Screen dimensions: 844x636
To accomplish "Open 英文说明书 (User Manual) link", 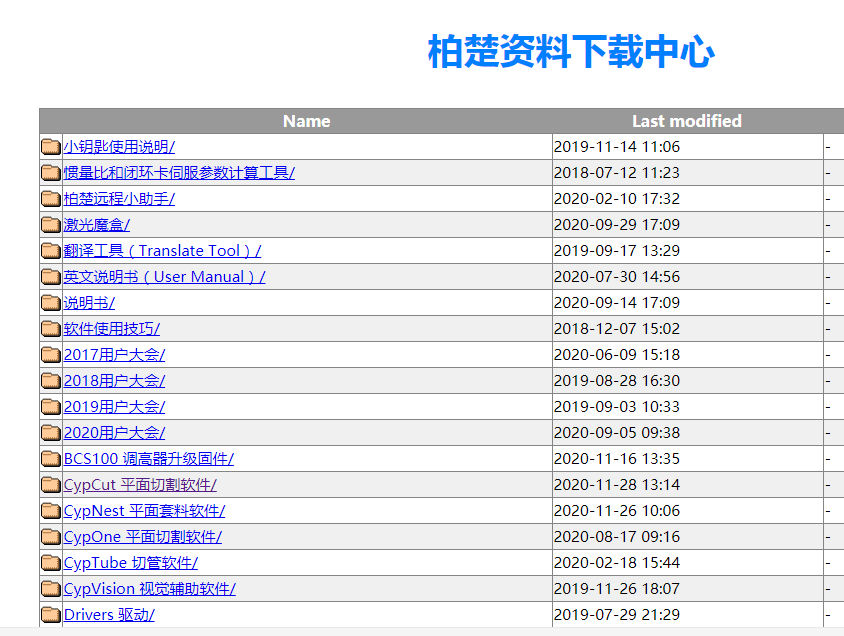I will pos(165,277).
